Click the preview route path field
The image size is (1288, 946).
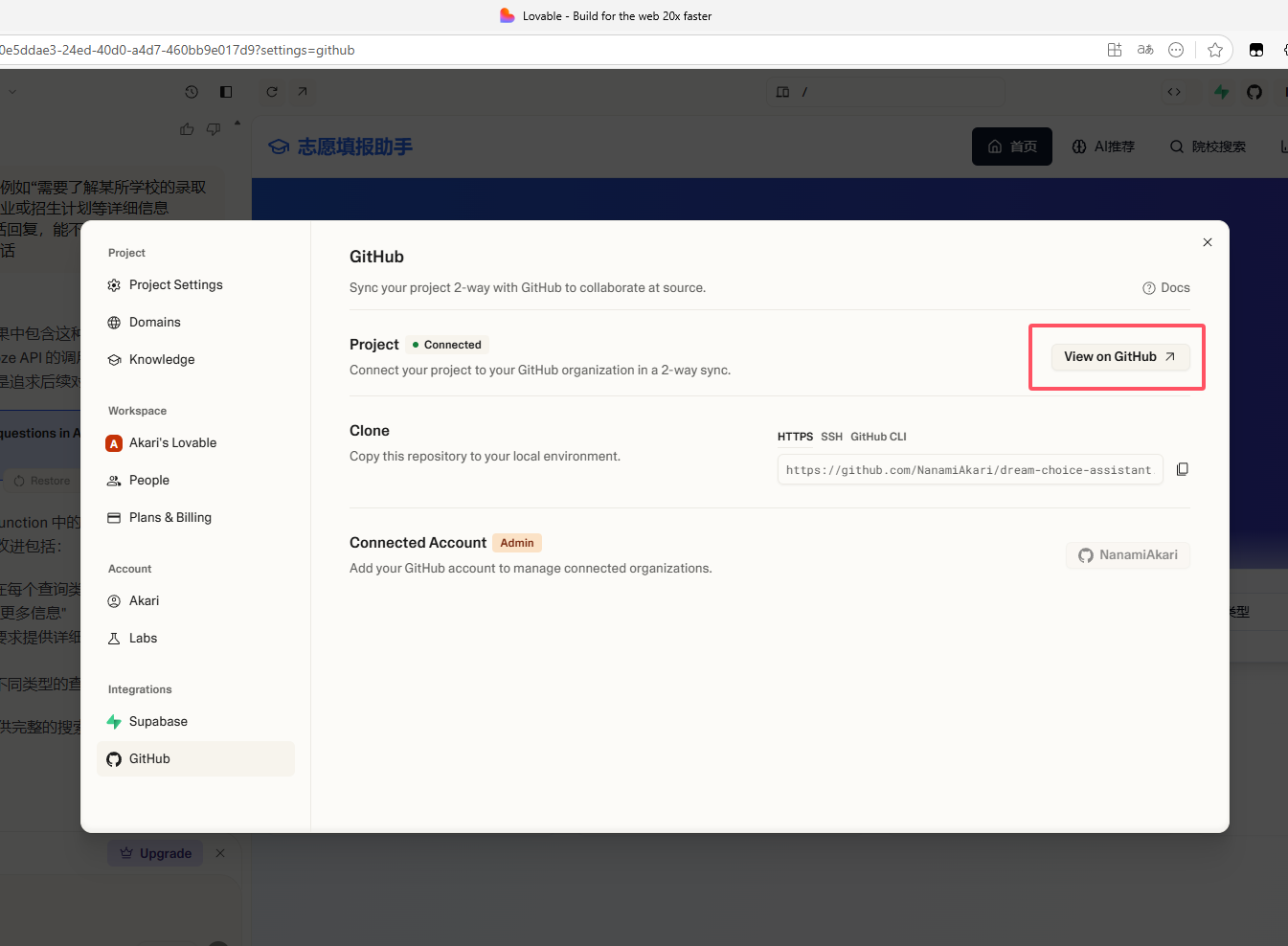tap(886, 92)
